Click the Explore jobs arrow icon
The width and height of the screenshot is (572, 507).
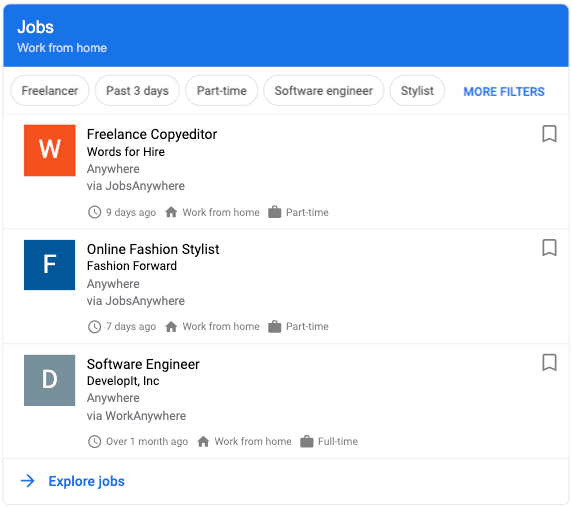[x=28, y=481]
